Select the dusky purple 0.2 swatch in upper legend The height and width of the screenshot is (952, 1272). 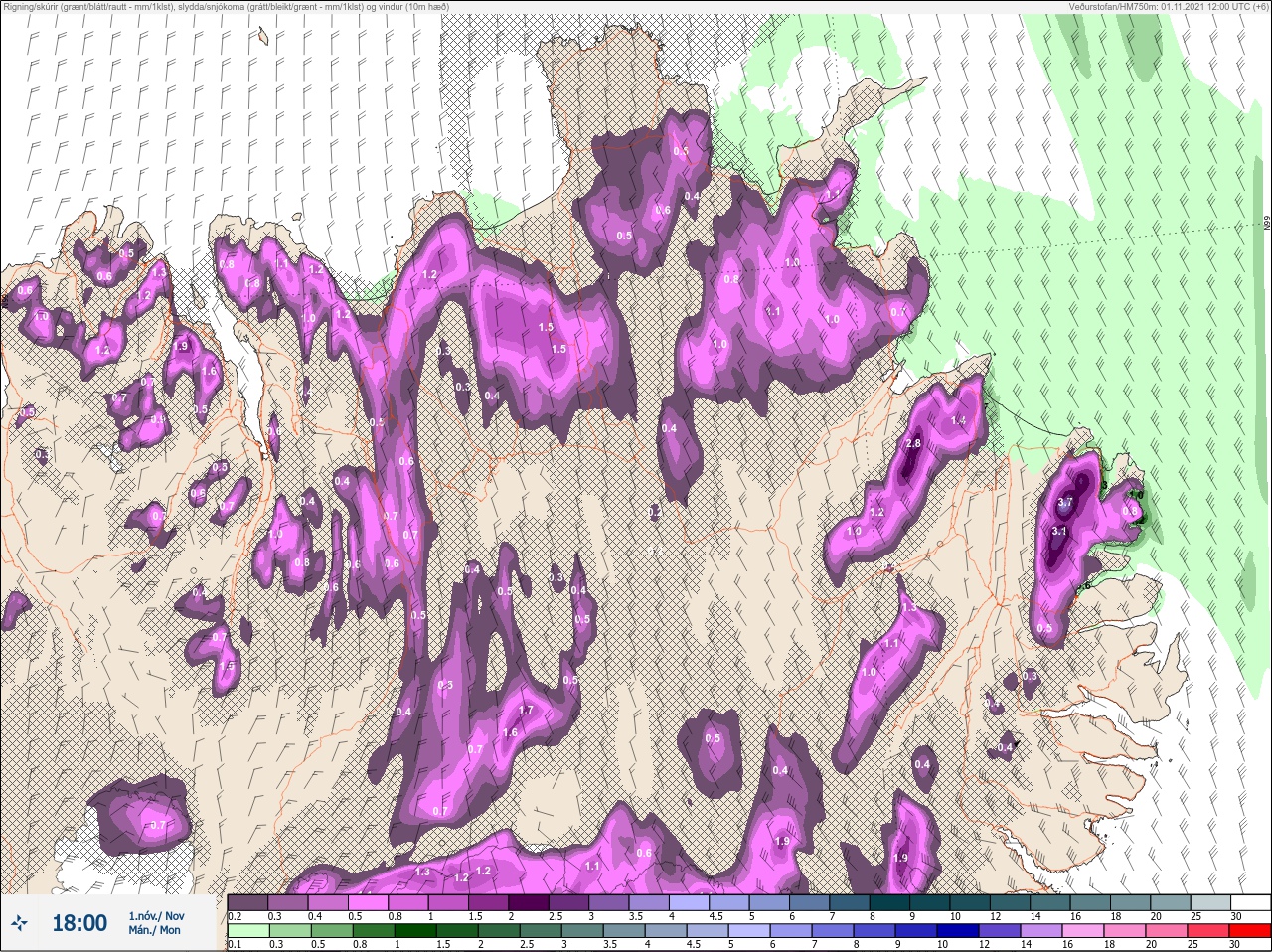coord(247,902)
